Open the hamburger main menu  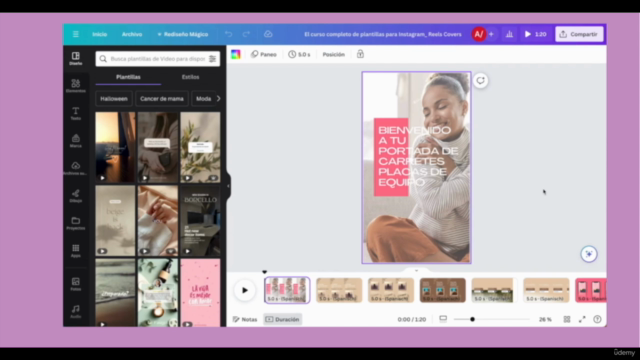[x=76, y=34]
